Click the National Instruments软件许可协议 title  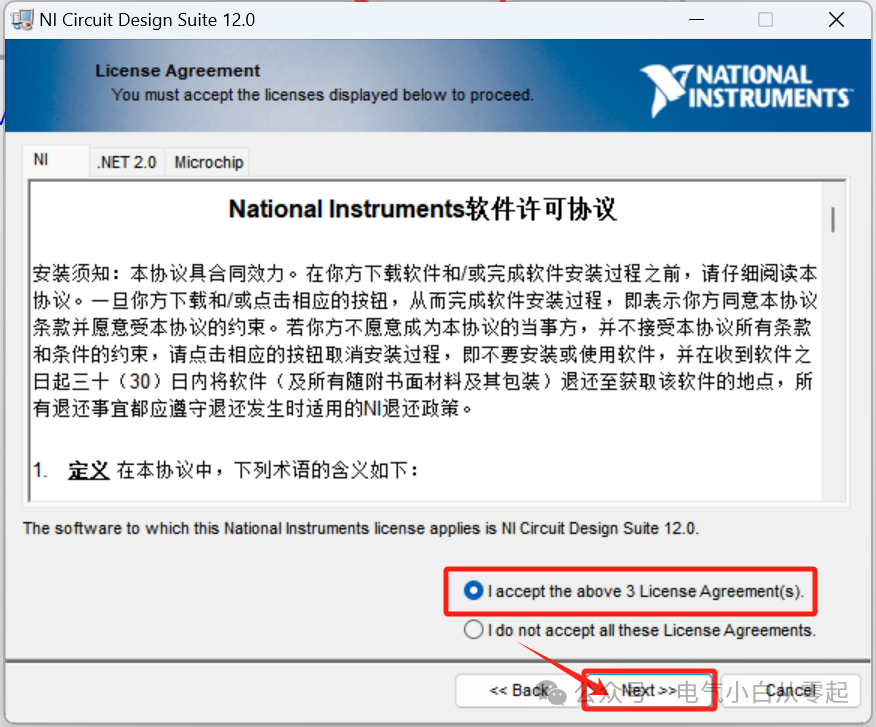pos(422,210)
